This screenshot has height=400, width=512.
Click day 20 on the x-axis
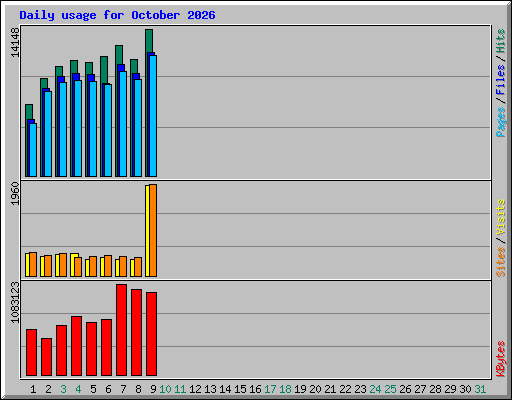[315, 389]
